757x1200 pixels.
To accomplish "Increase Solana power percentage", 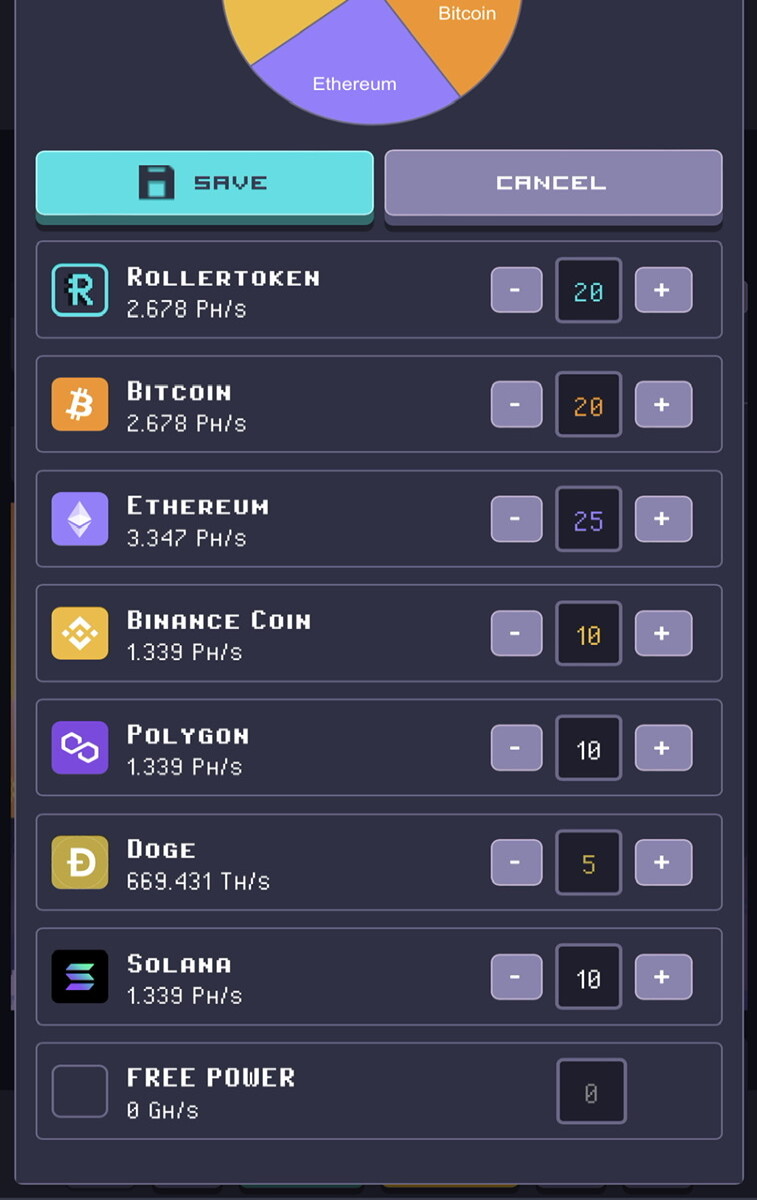I will pyautogui.click(x=663, y=977).
